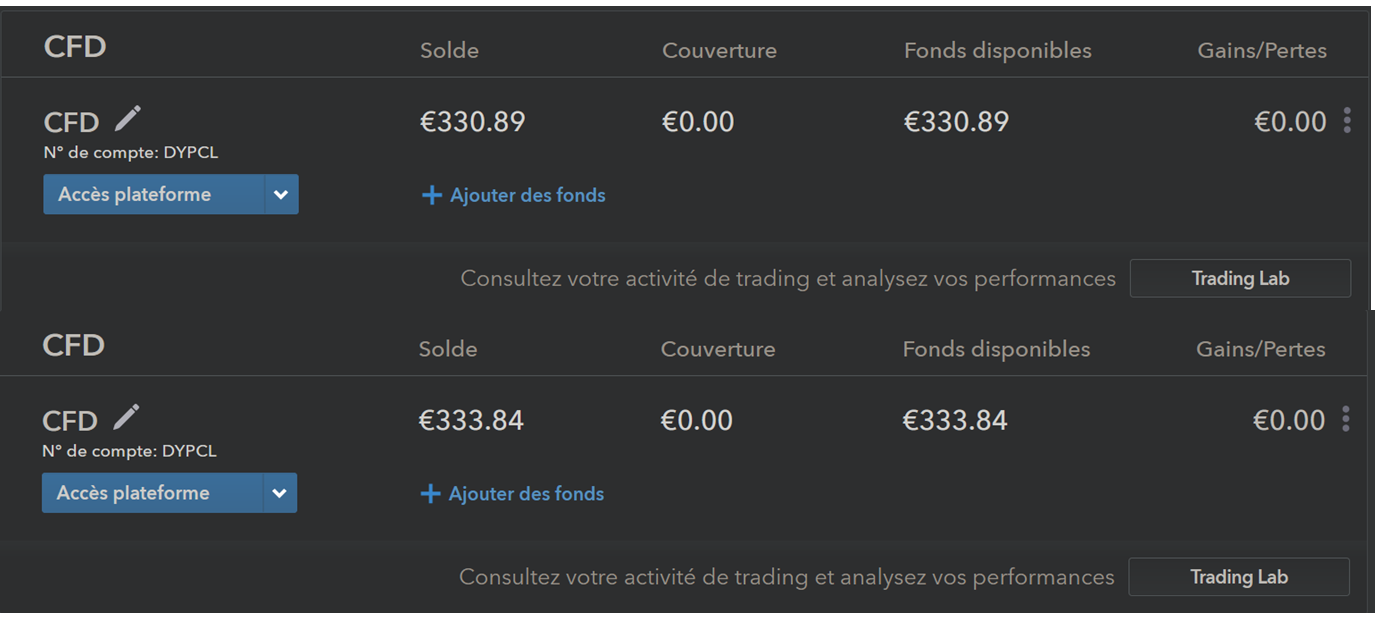Click the plus icon under the €333.84 balance

[x=430, y=493]
